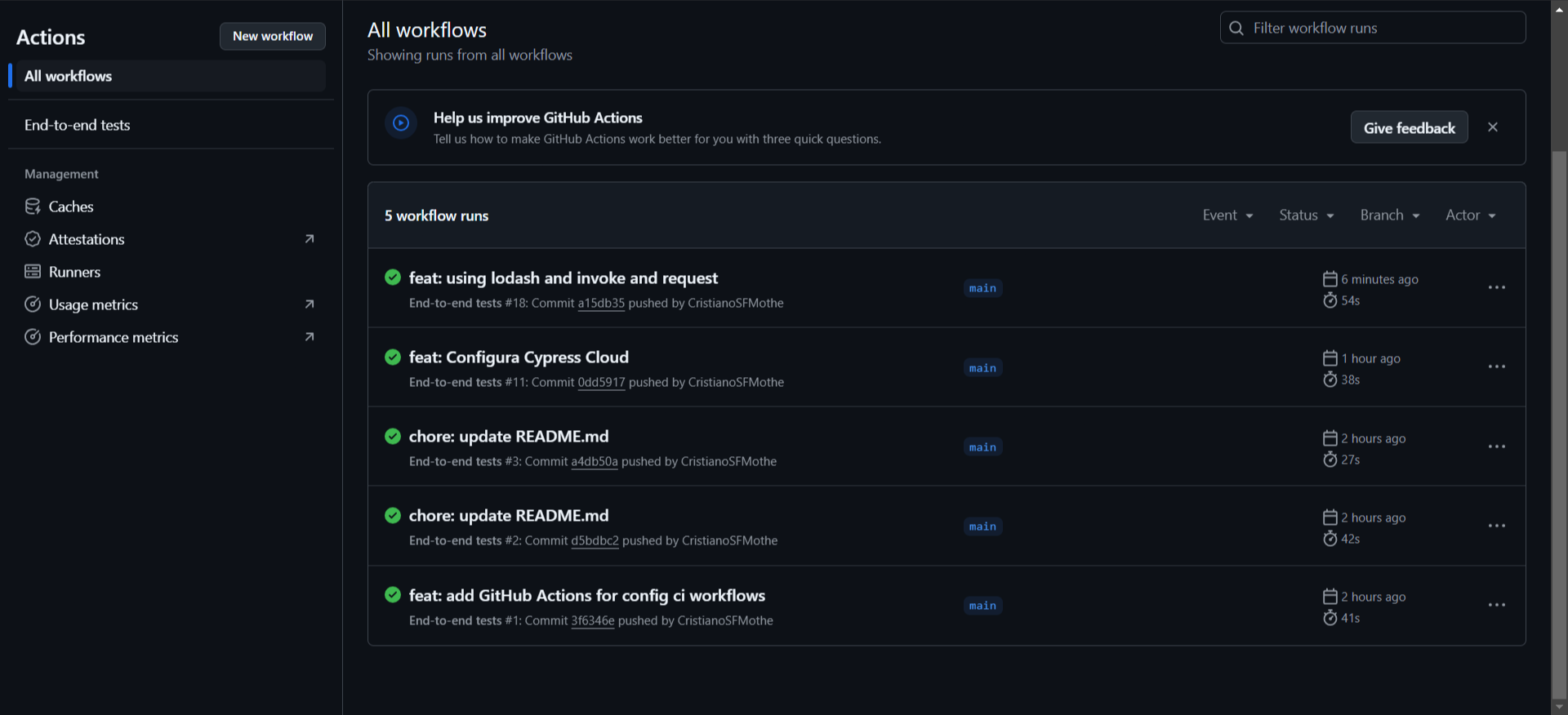Open the Branch filter dropdown
This screenshot has width=1568, height=715.
point(1390,215)
